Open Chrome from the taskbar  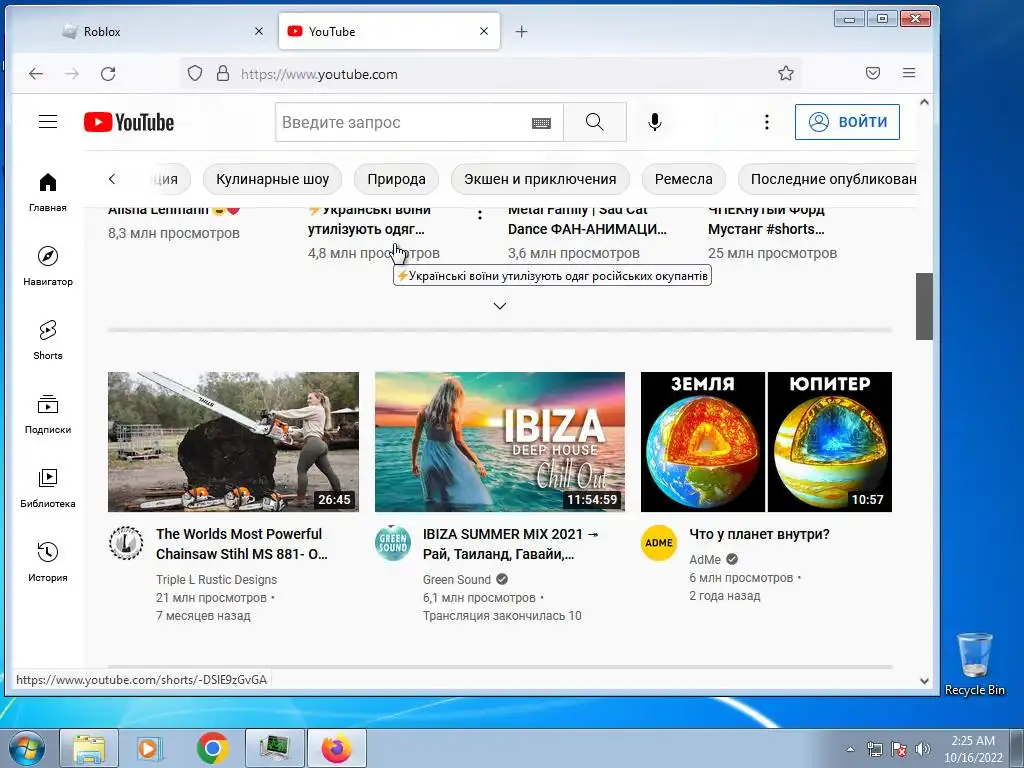click(213, 748)
